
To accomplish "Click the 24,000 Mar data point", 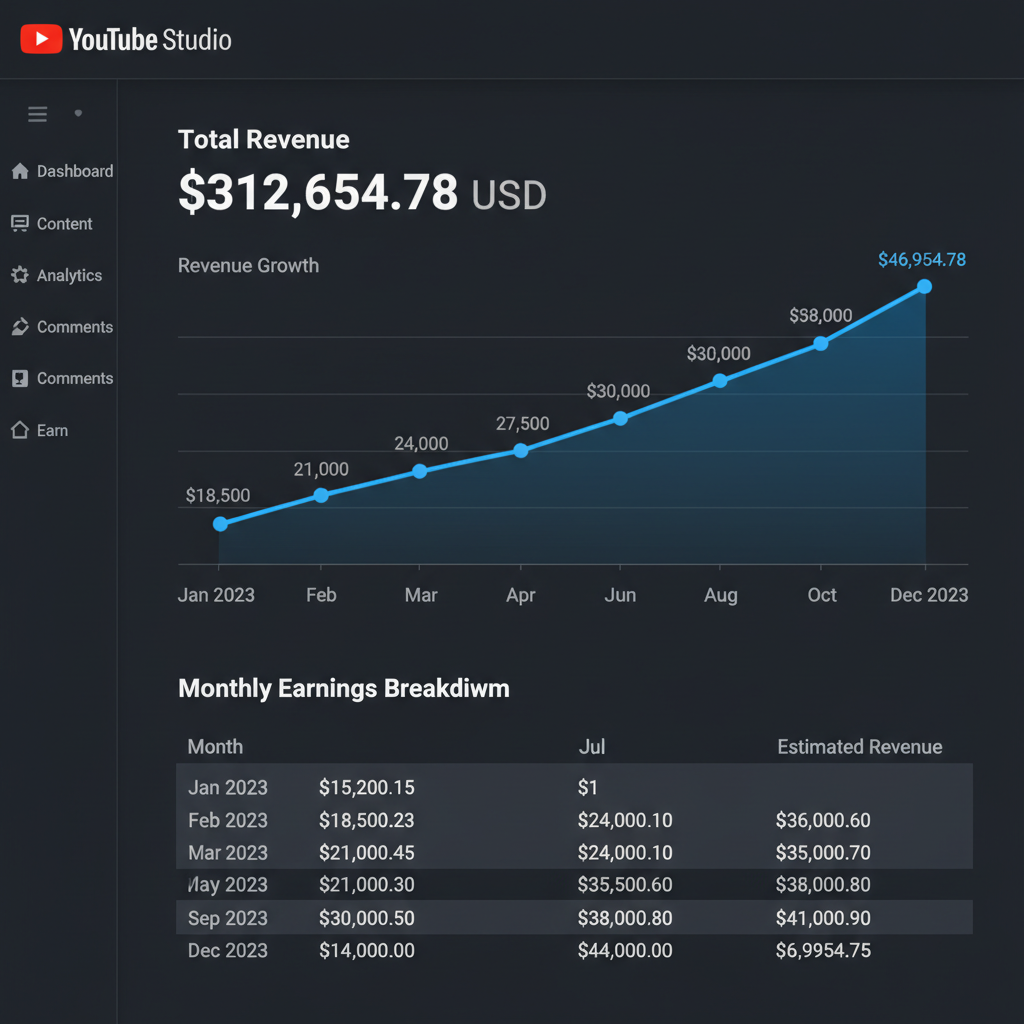I will tap(420, 472).
